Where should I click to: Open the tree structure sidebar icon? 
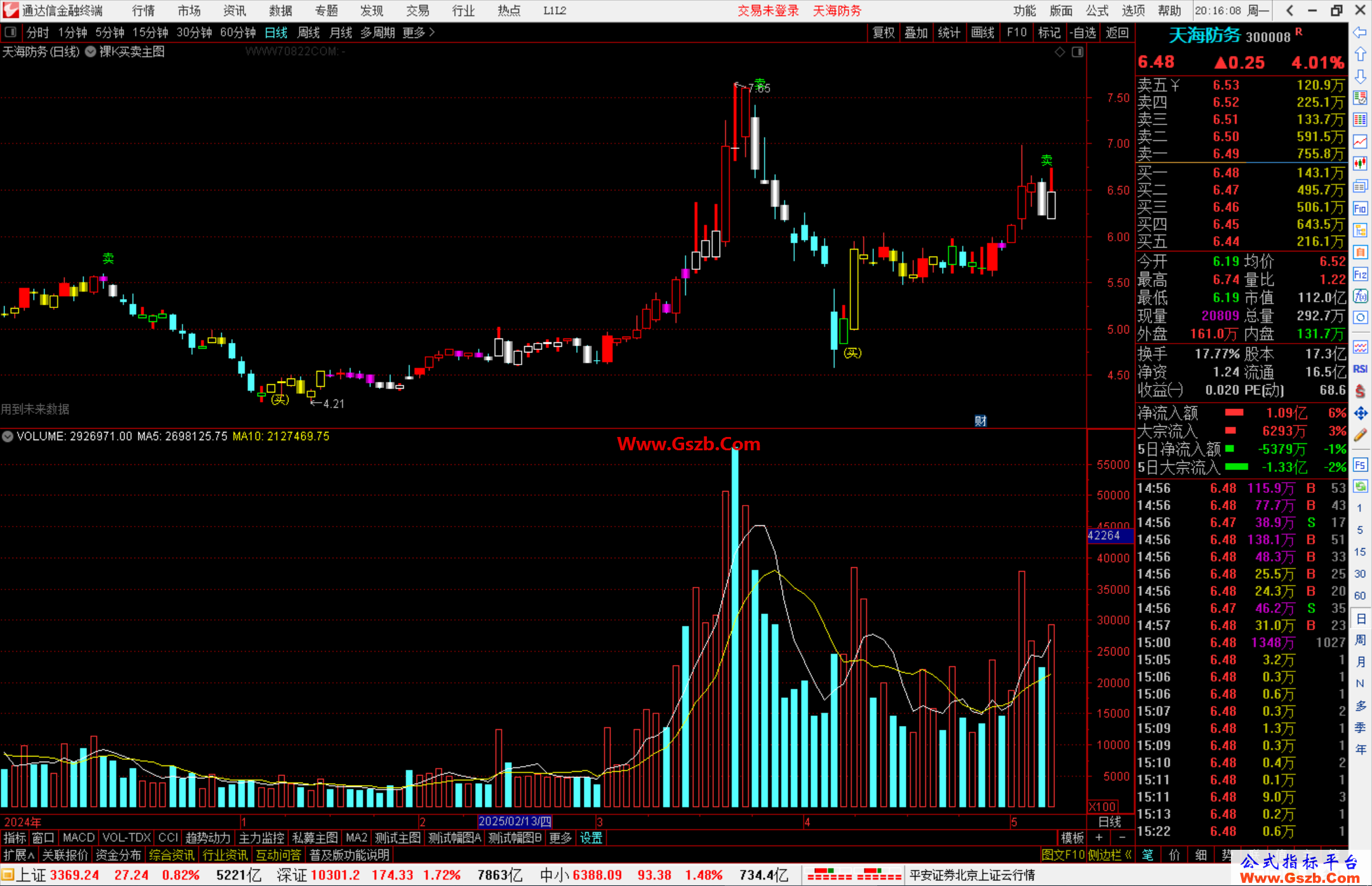tap(1360, 230)
